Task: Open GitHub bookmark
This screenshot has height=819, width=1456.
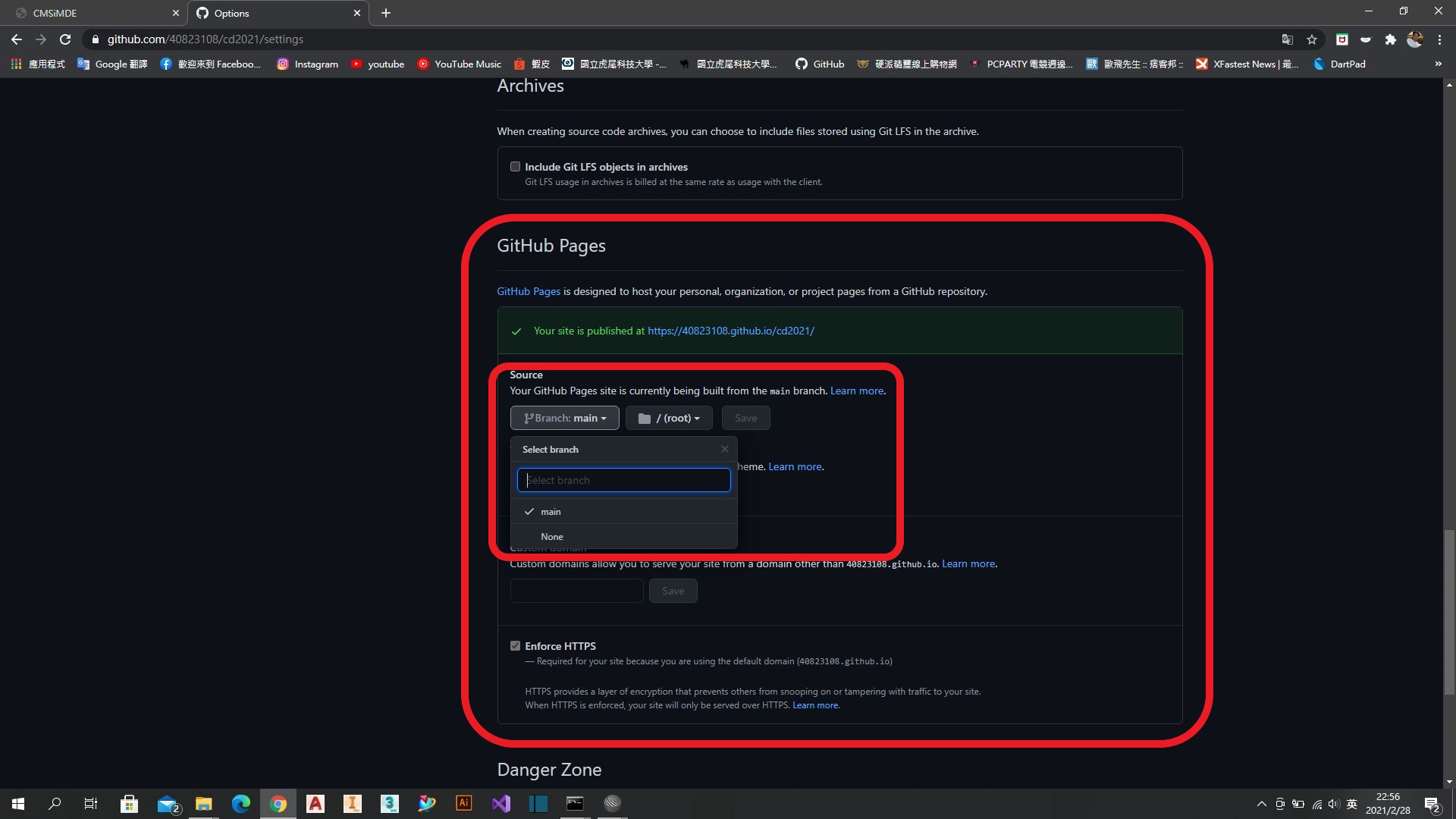Action: [x=820, y=64]
